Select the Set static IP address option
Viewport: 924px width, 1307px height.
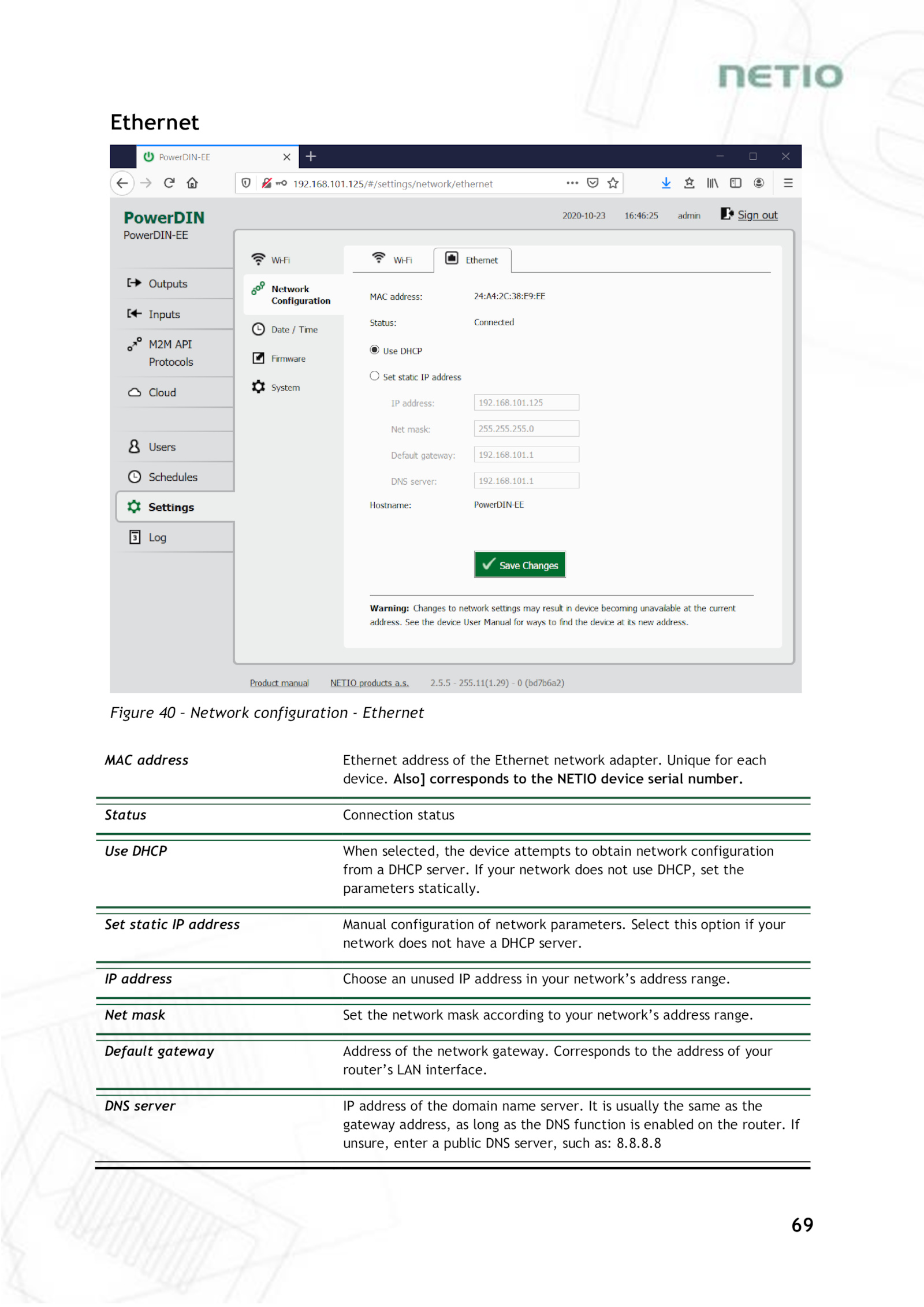point(374,376)
